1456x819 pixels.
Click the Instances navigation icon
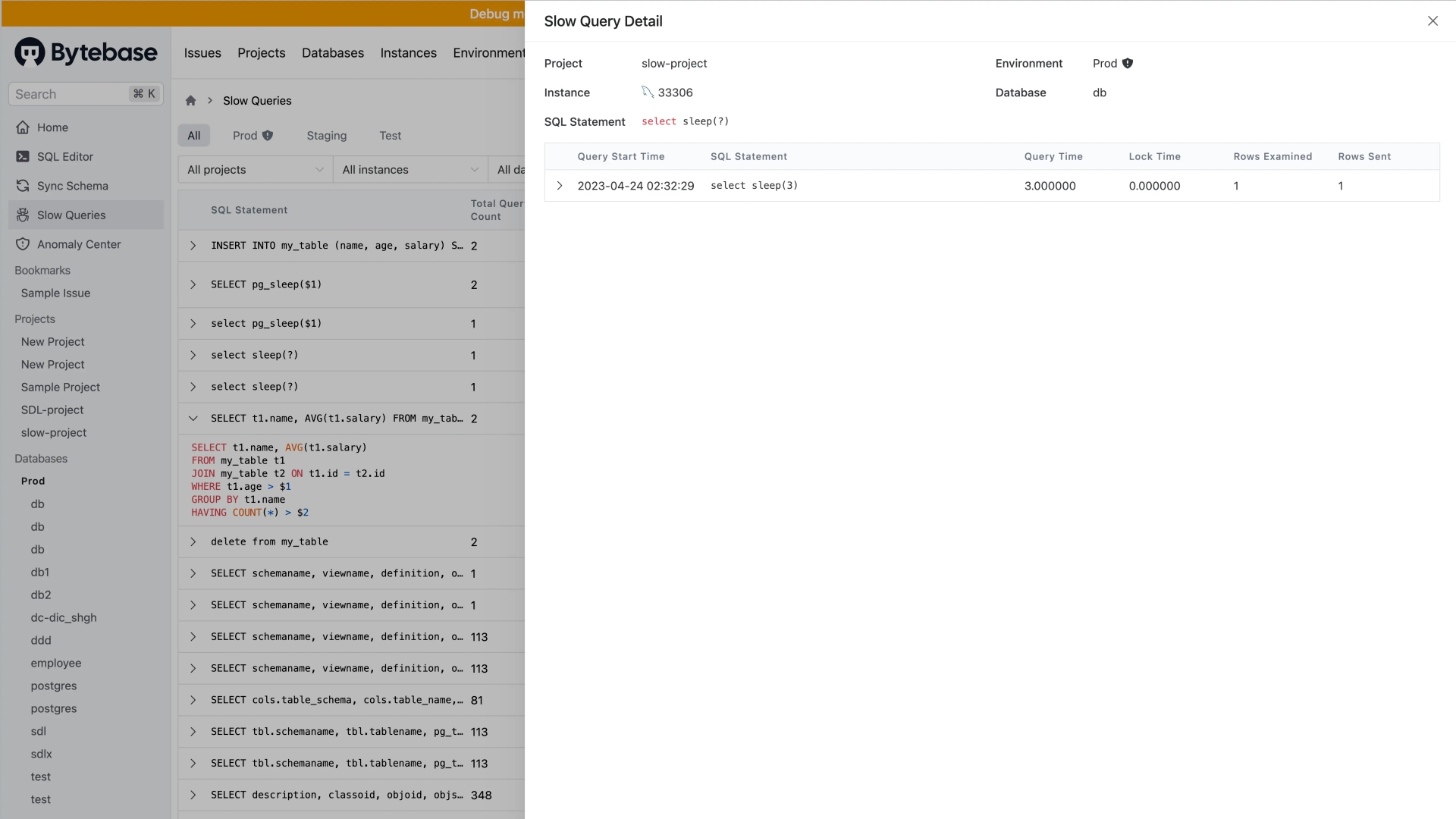(408, 53)
